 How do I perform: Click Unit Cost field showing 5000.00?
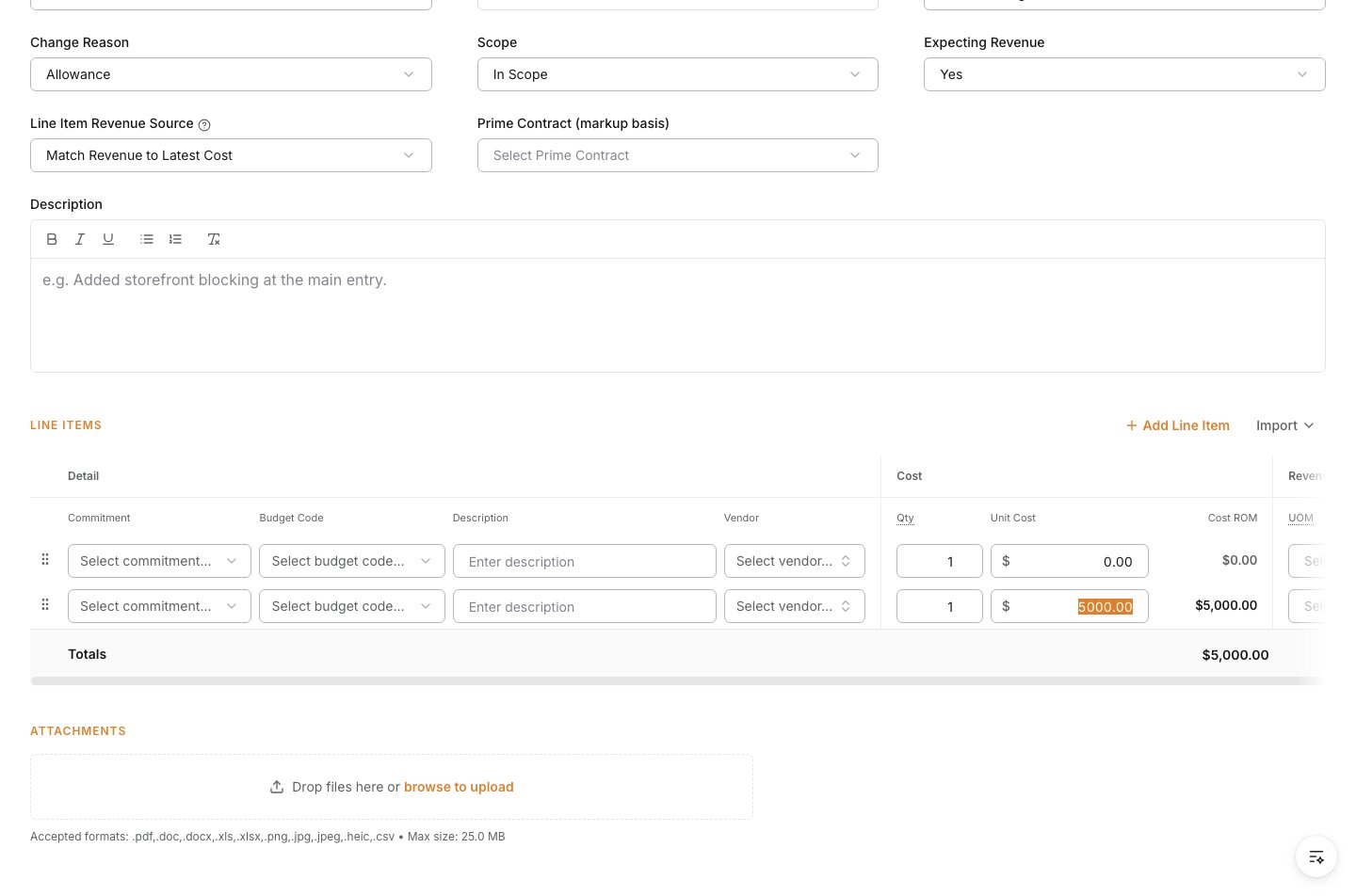1070,606
